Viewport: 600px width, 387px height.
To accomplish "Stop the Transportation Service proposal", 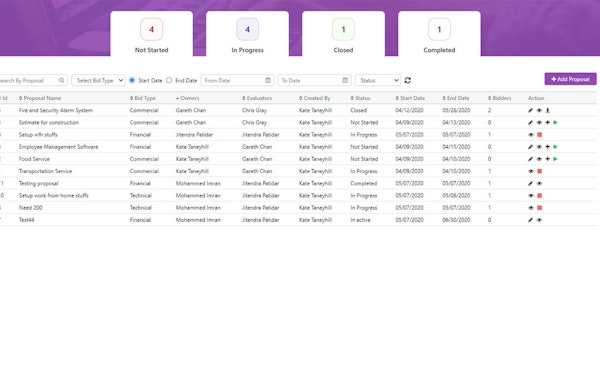I will point(540,171).
